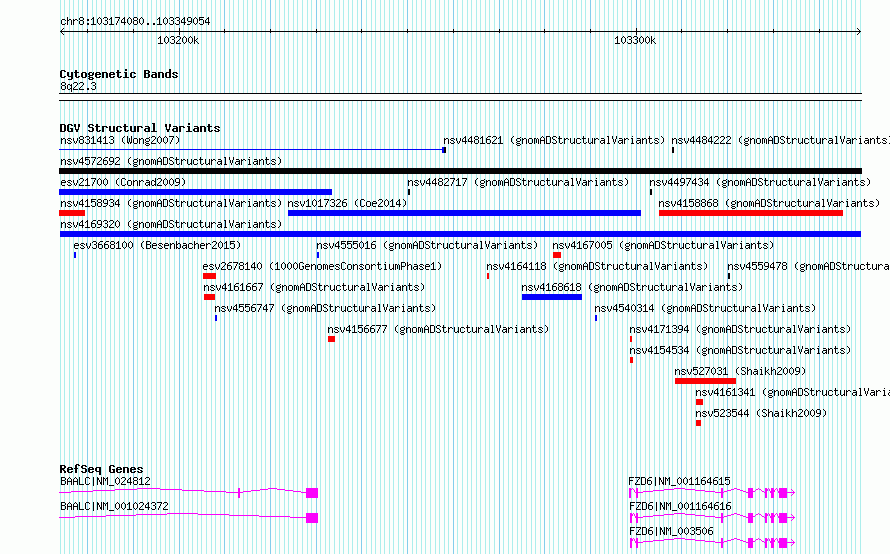Image resolution: width=890 pixels, height=554 pixels.
Task: Click the nsv831413 (Wong2007) variant label
Action: pyautogui.click(x=120, y=141)
